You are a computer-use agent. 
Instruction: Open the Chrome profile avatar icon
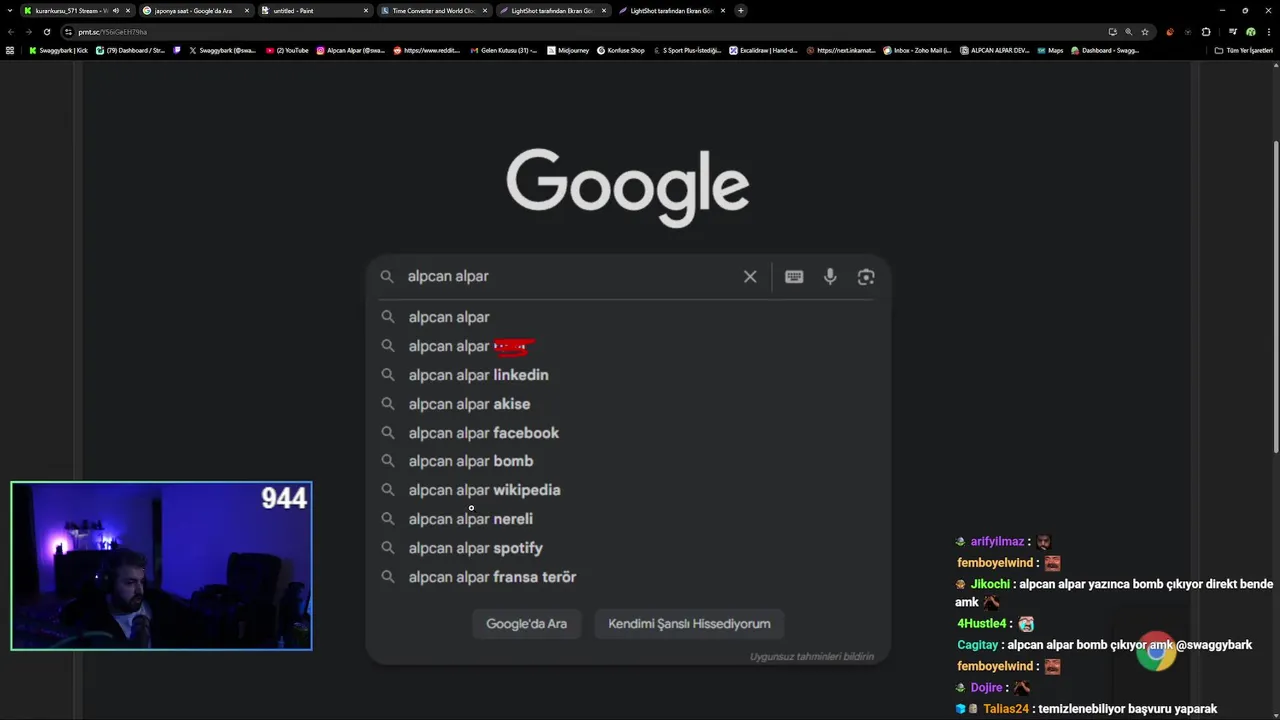[1251, 32]
